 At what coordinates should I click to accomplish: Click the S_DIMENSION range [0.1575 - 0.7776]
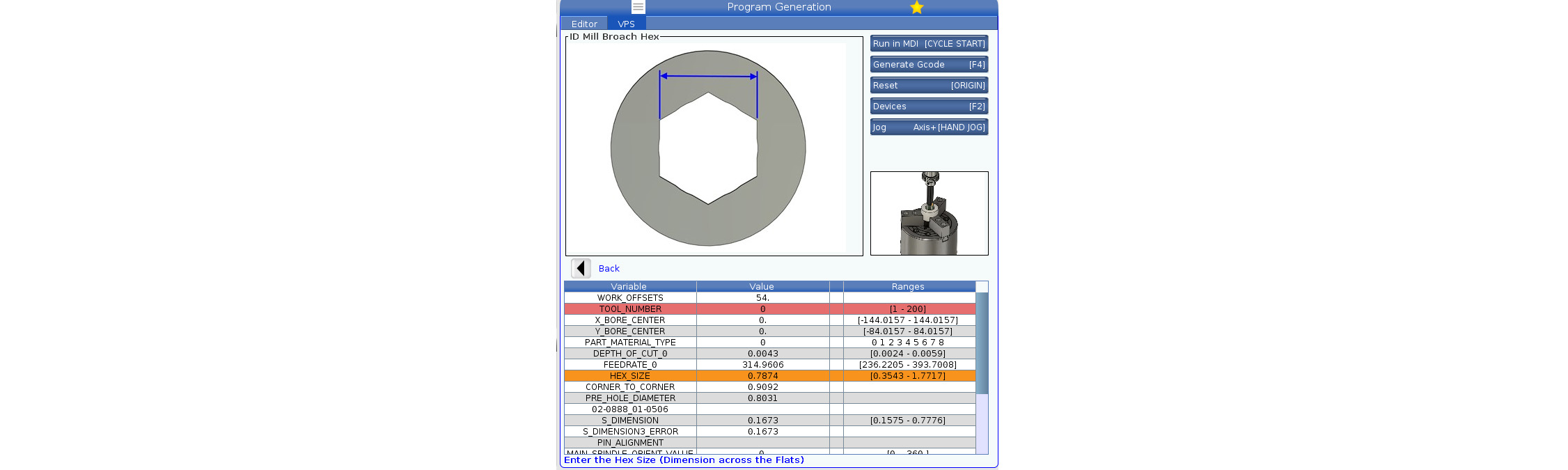click(x=908, y=421)
